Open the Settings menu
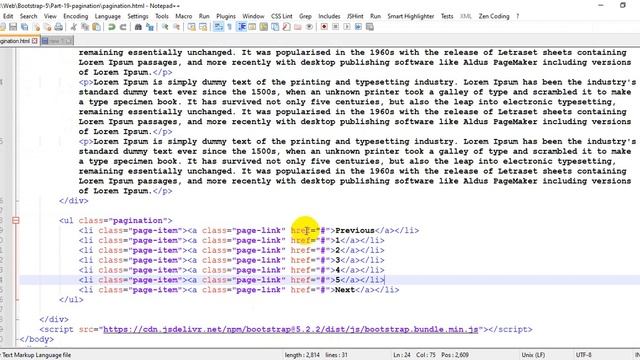 click(138, 16)
